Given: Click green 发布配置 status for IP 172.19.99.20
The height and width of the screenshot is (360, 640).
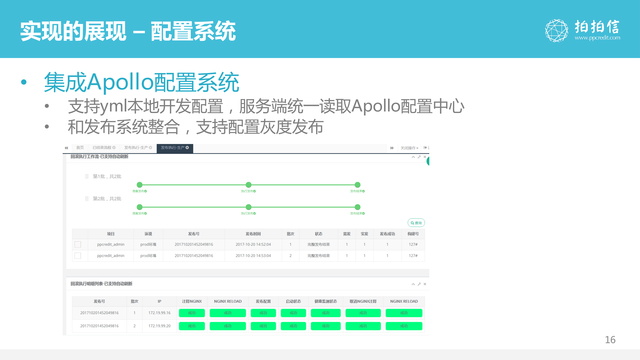Looking at the screenshot, I should click(263, 326).
